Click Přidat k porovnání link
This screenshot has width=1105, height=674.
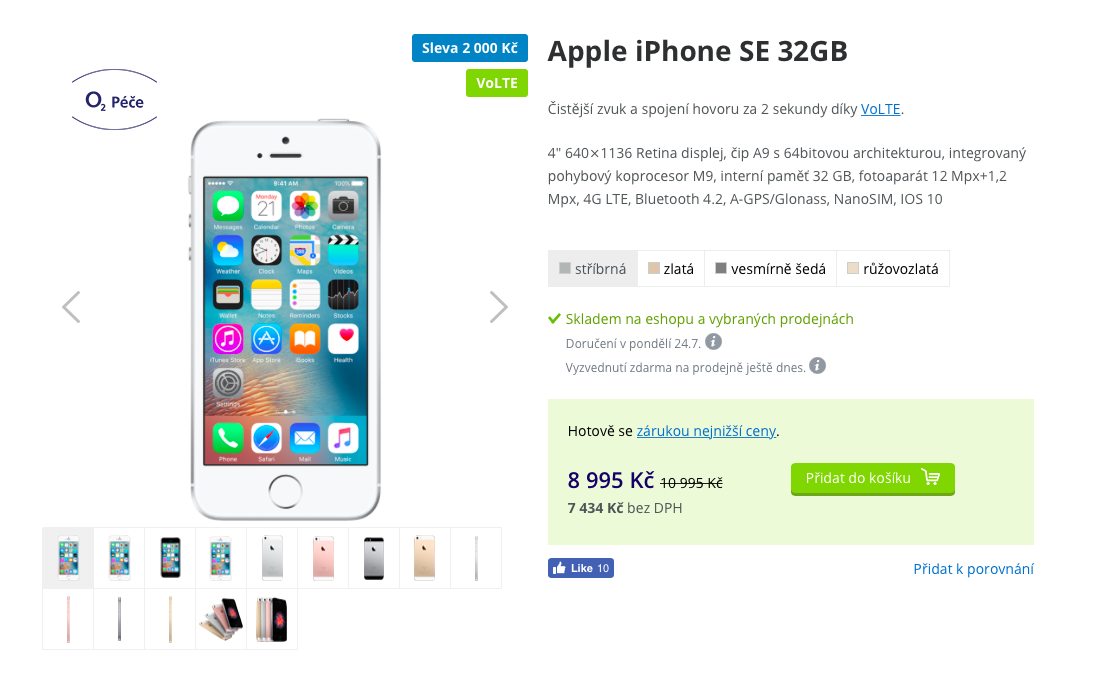pos(973,569)
